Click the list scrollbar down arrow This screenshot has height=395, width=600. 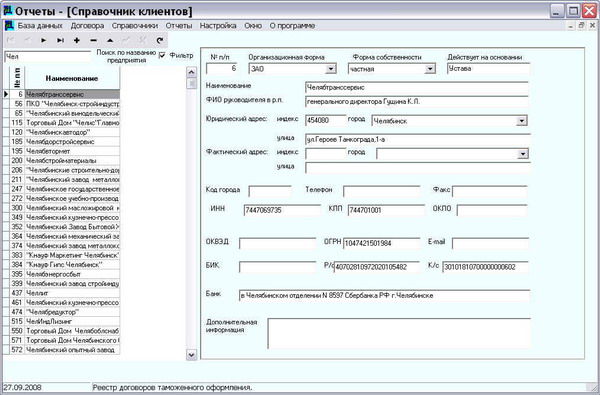coord(191,355)
